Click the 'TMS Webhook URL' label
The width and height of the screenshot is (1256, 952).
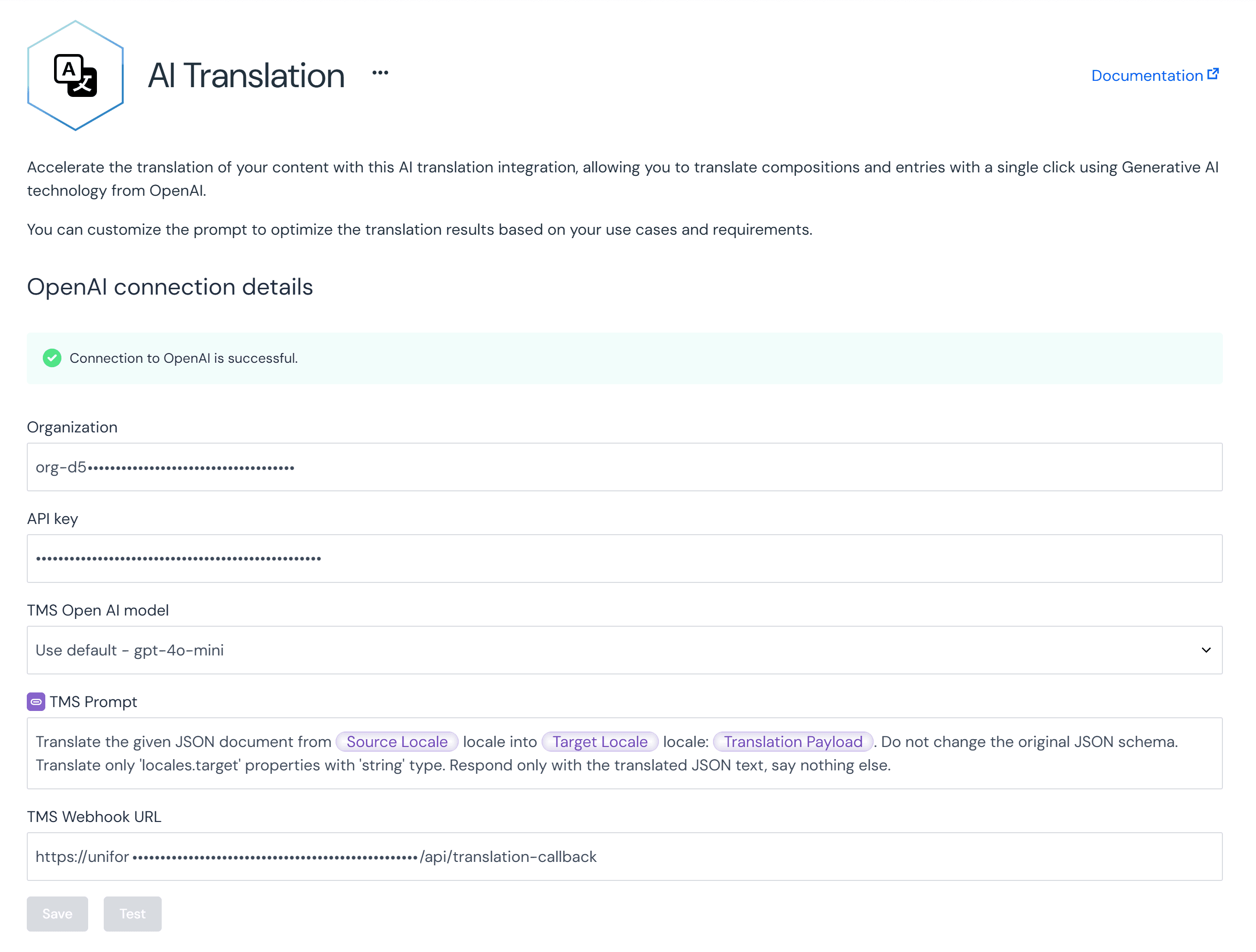coord(94,816)
